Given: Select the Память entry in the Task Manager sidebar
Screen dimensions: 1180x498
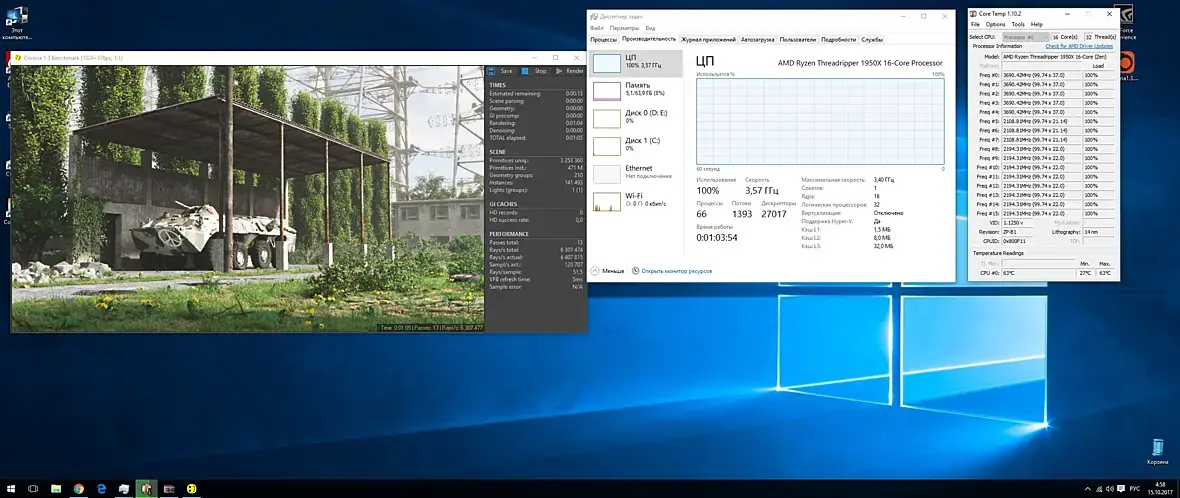Looking at the screenshot, I should coord(637,90).
